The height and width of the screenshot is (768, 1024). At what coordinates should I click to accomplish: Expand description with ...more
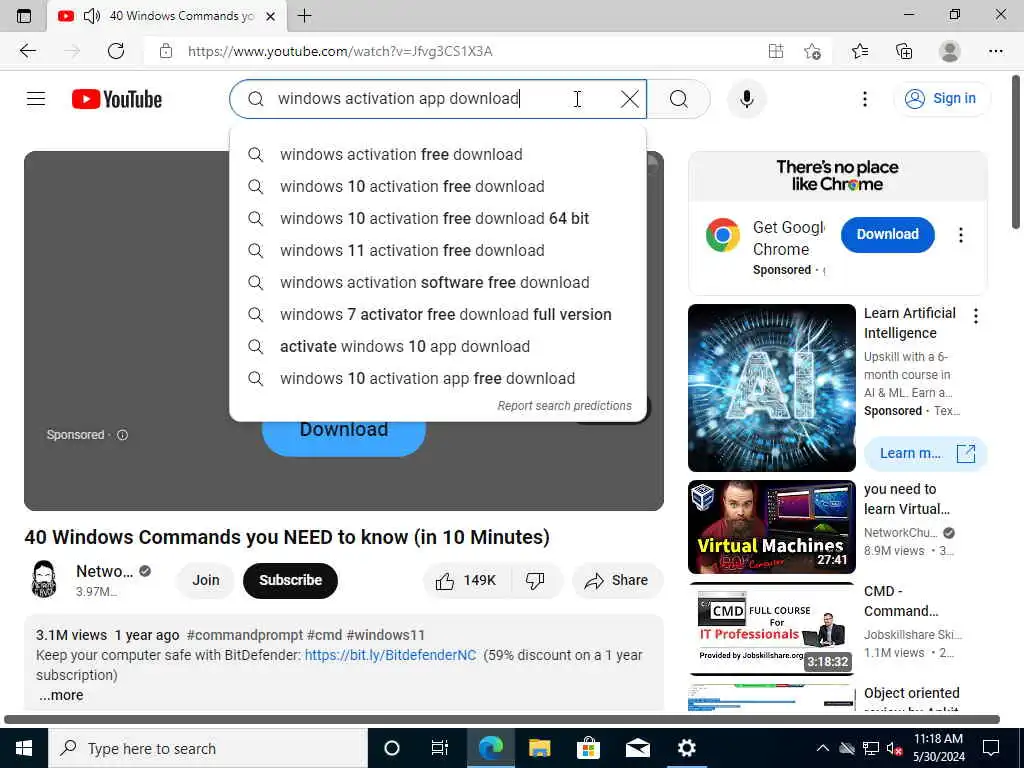[60, 696]
